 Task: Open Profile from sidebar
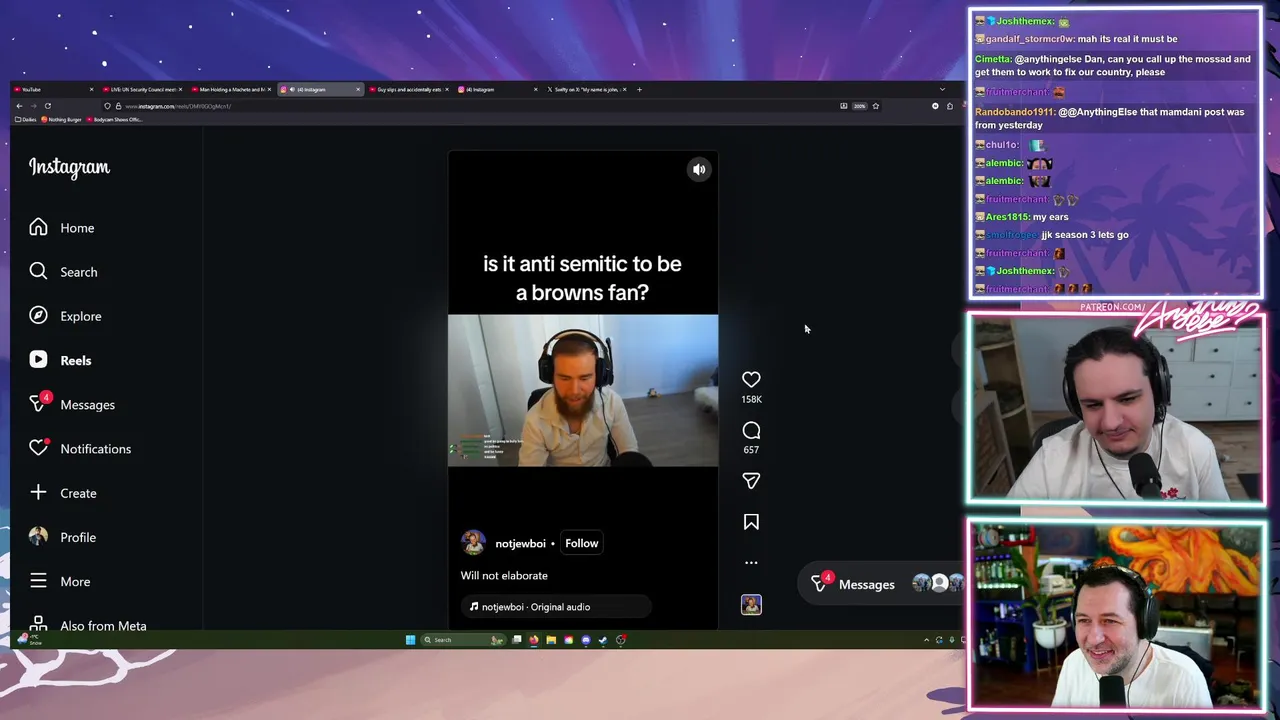[62, 537]
